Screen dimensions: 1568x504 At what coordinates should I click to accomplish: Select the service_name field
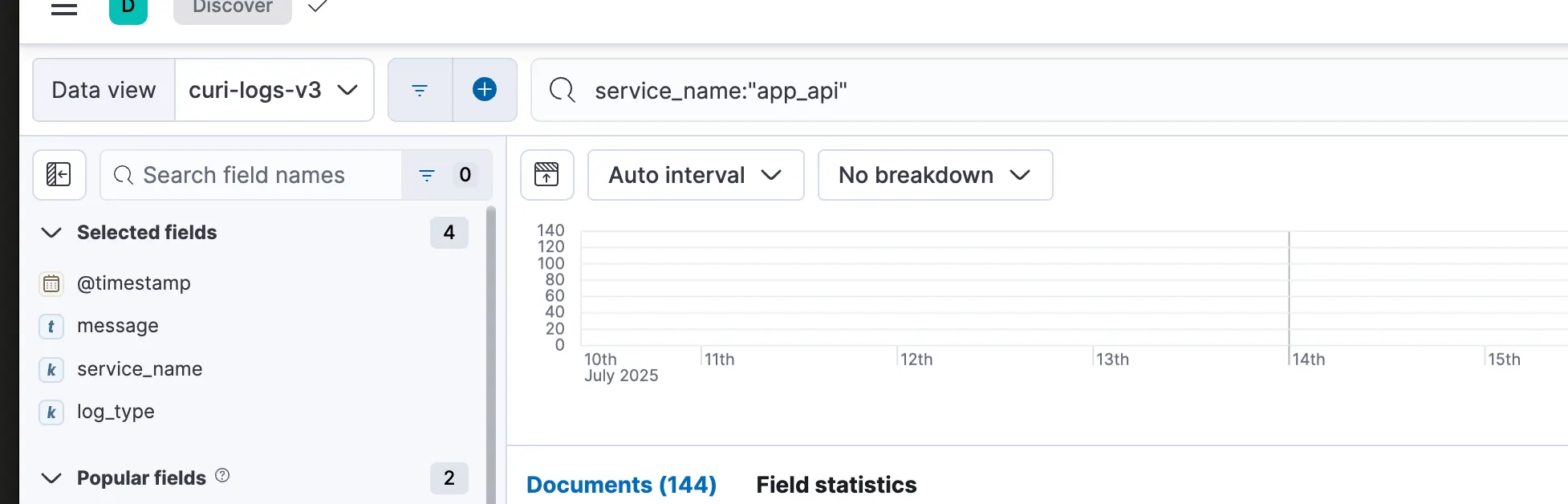point(140,369)
